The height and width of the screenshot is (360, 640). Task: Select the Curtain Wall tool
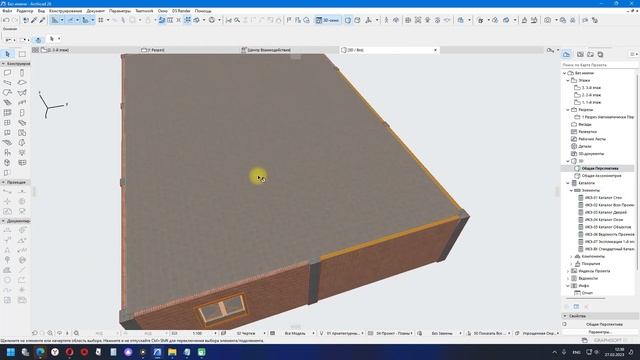(7, 113)
